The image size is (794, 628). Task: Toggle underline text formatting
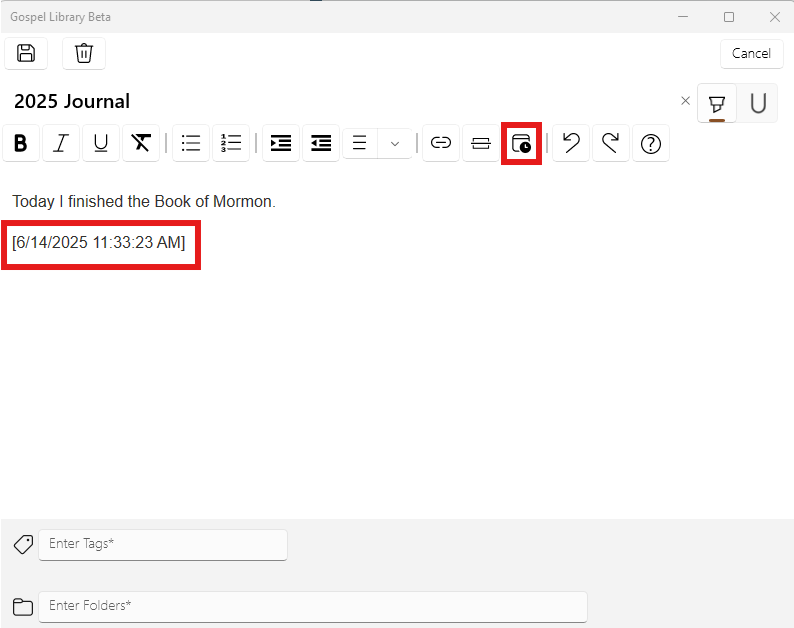(x=101, y=143)
